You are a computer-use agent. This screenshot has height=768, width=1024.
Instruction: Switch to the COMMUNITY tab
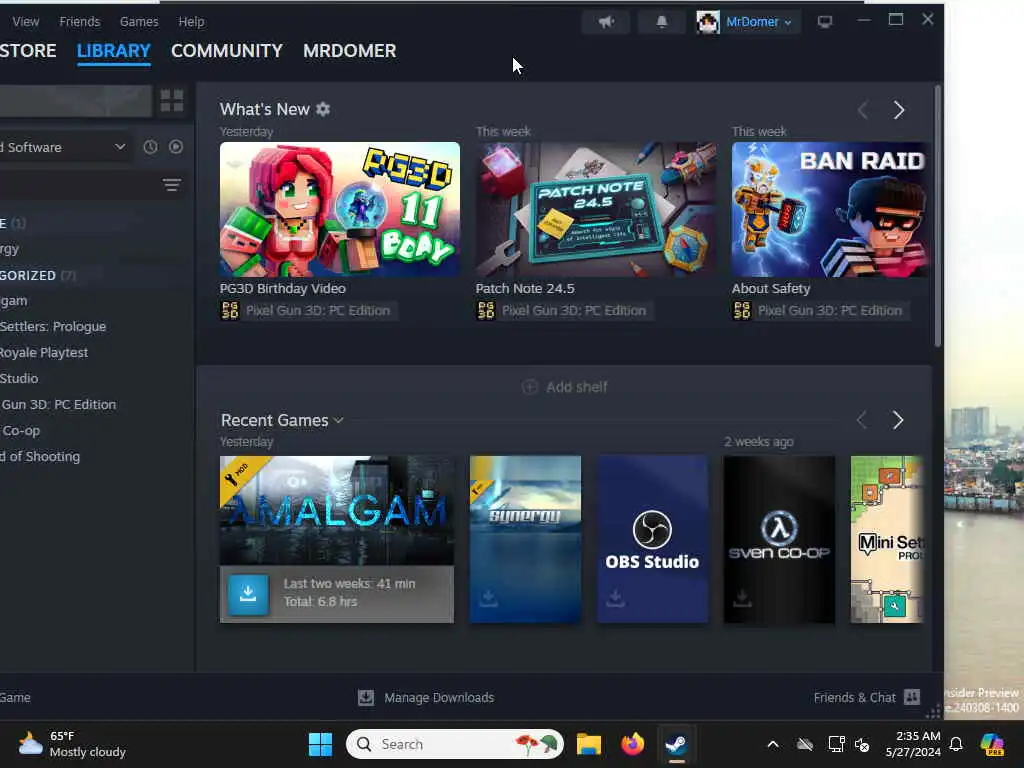(227, 50)
